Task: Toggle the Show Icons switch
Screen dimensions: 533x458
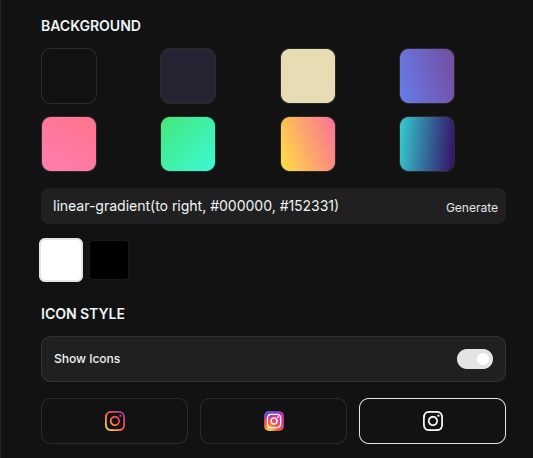Action: click(x=475, y=359)
